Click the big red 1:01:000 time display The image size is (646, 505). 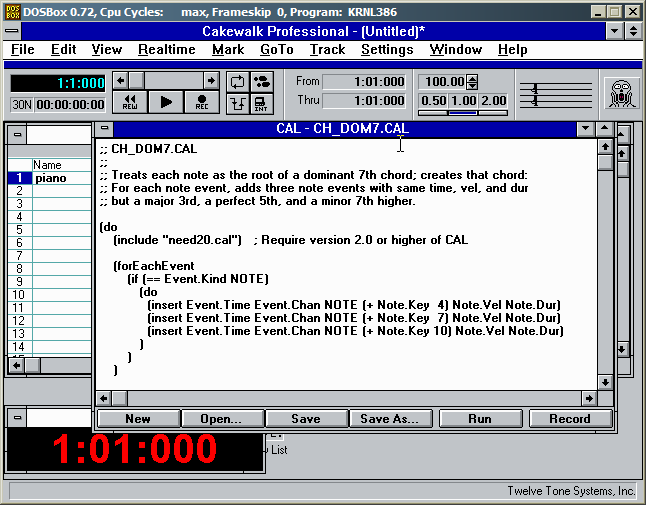135,449
